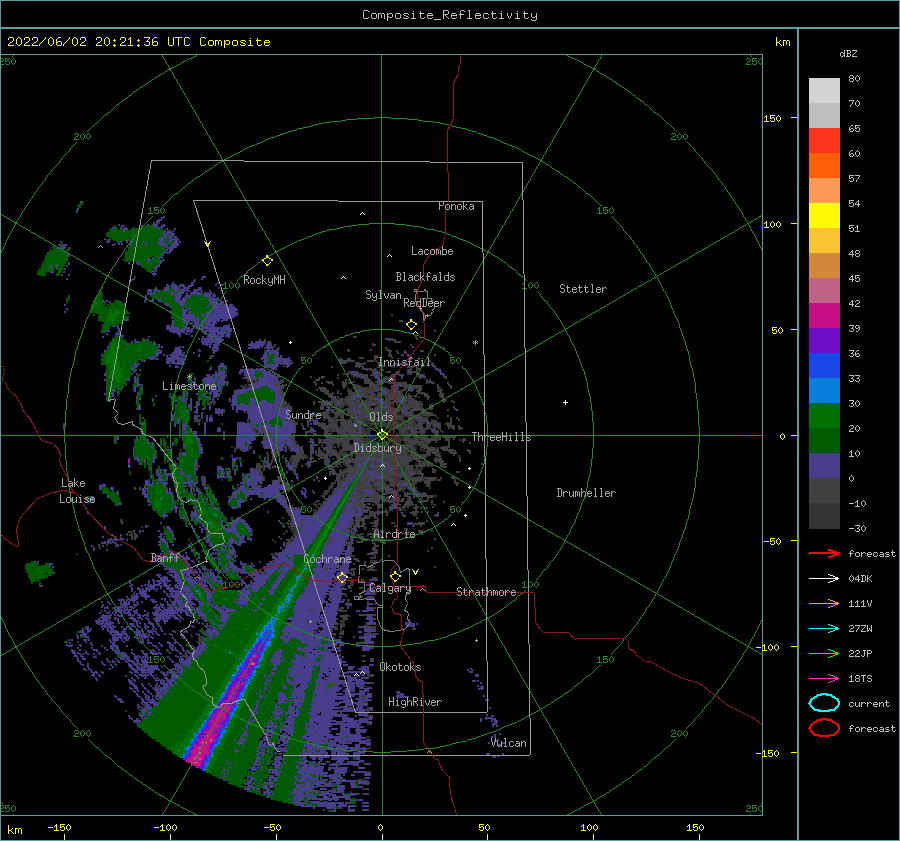This screenshot has width=900, height=841.
Task: Click the Strathmore city label
Action: click(x=486, y=592)
